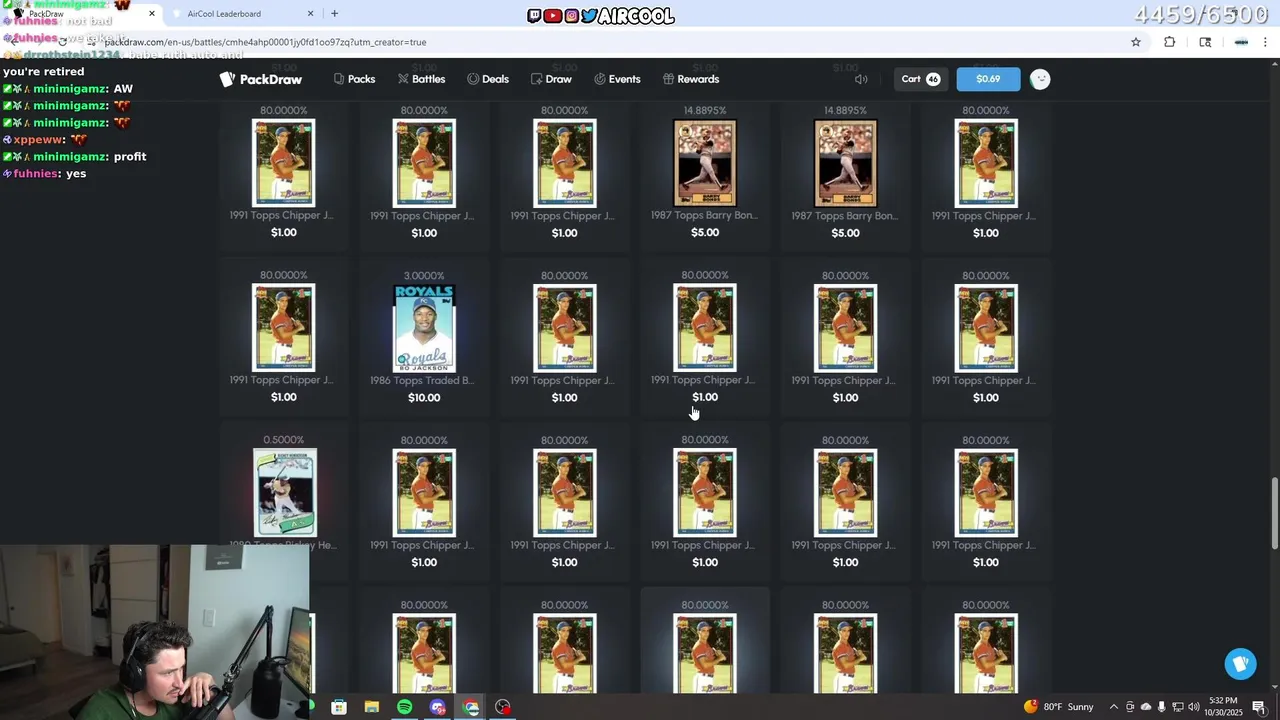
Task: Bookmark this page with the star icon
Action: (1136, 42)
